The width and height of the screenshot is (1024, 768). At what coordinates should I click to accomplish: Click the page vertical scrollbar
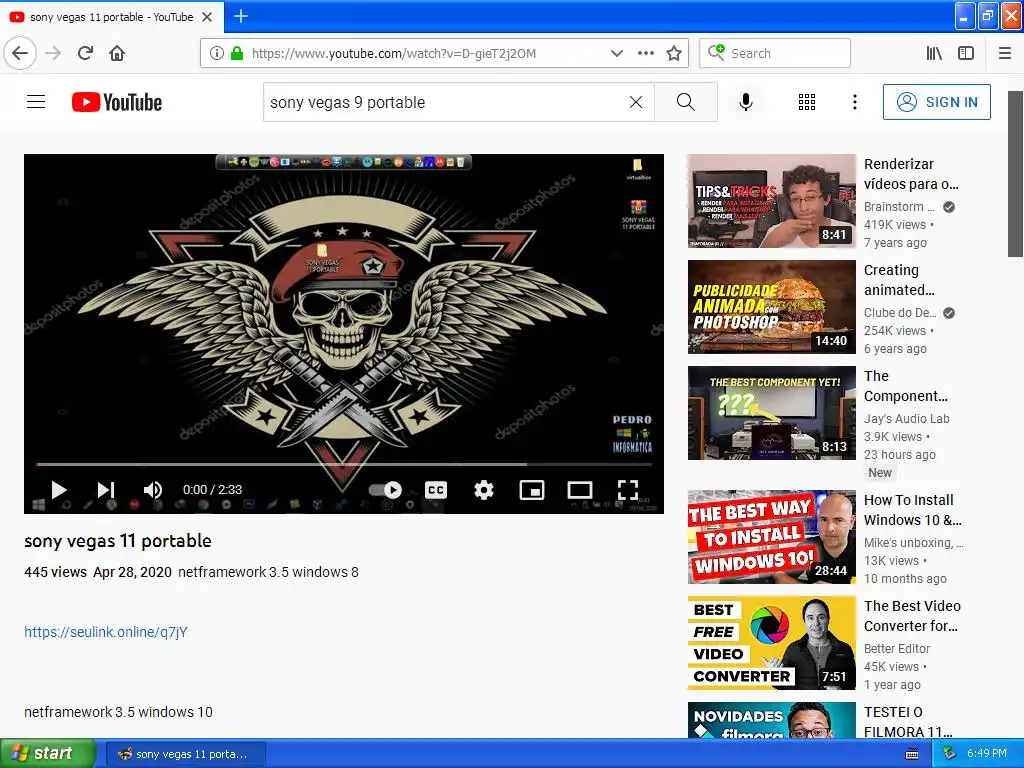click(x=1015, y=174)
